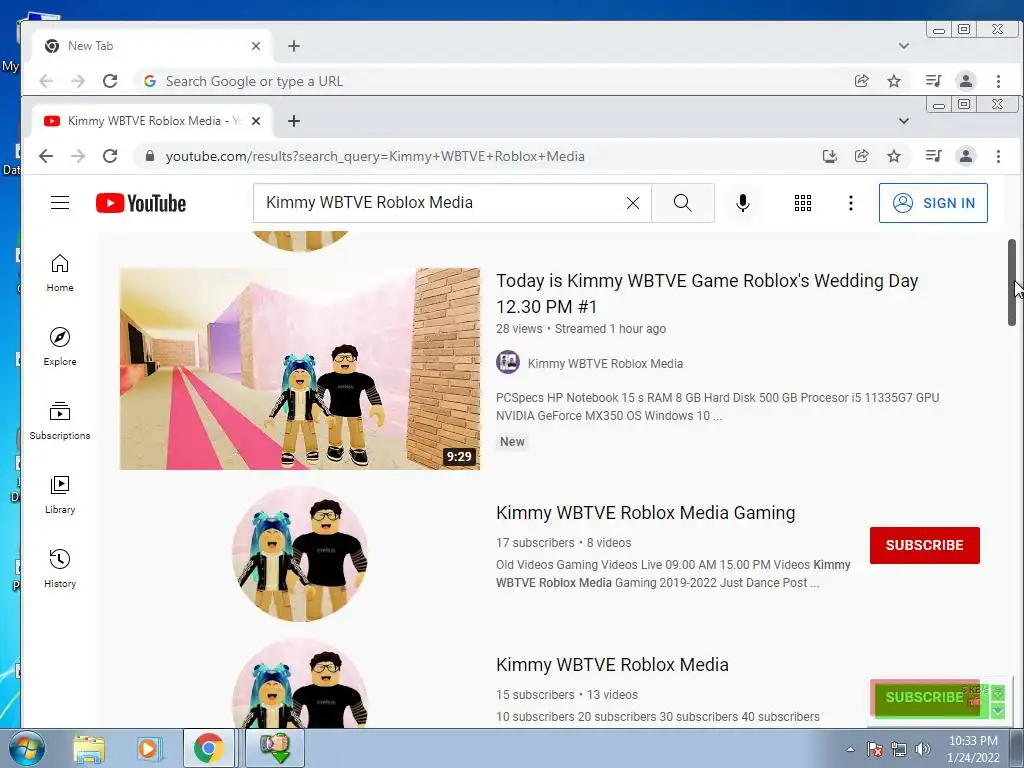Open the volume speaker tray icon

click(x=923, y=749)
